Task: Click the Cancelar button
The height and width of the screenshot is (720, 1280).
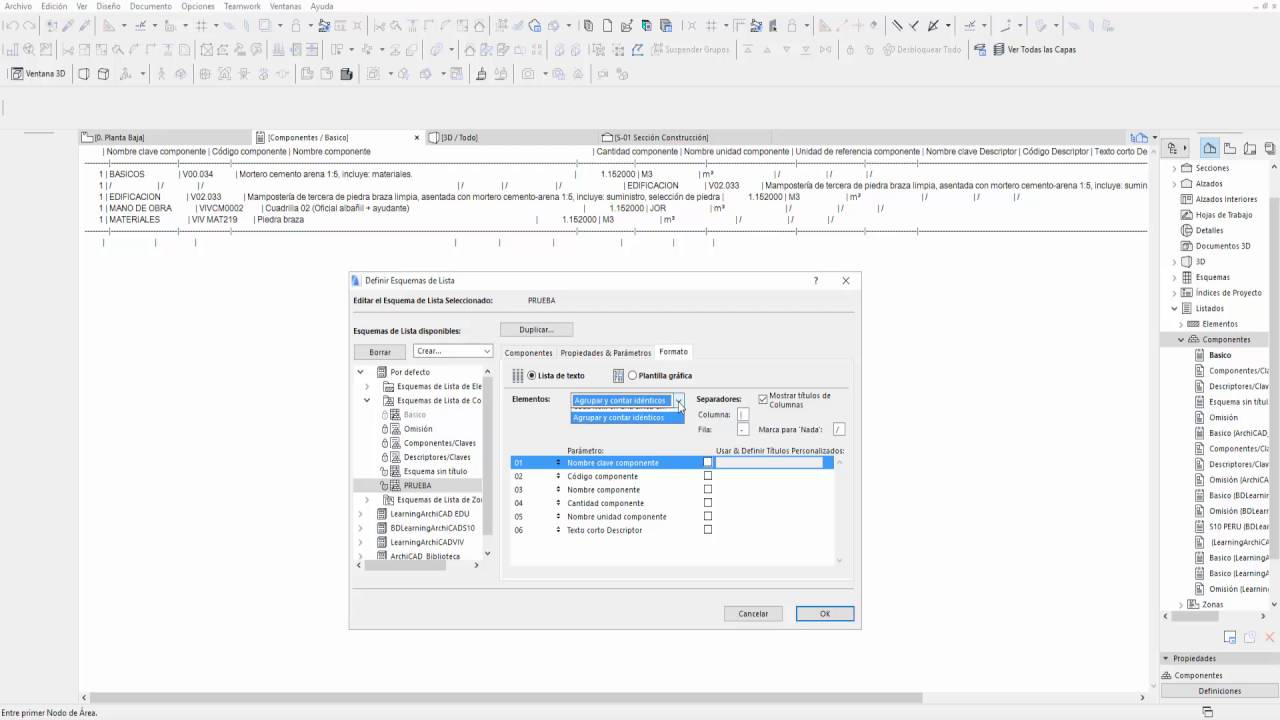Action: [753, 614]
